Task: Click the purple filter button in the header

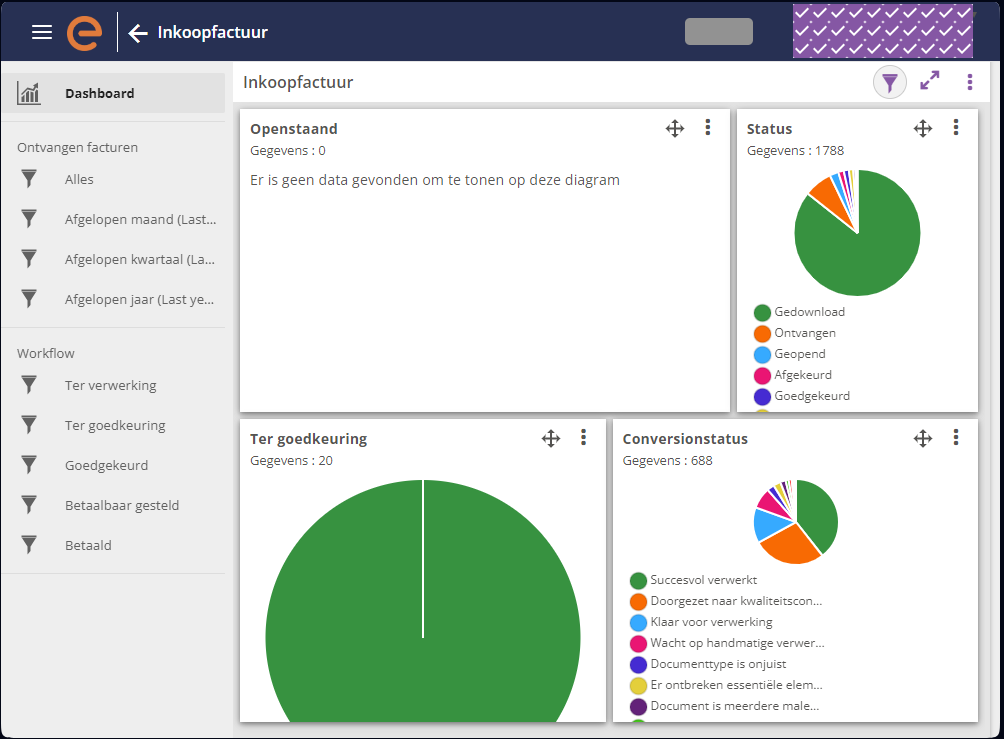Action: coord(889,82)
